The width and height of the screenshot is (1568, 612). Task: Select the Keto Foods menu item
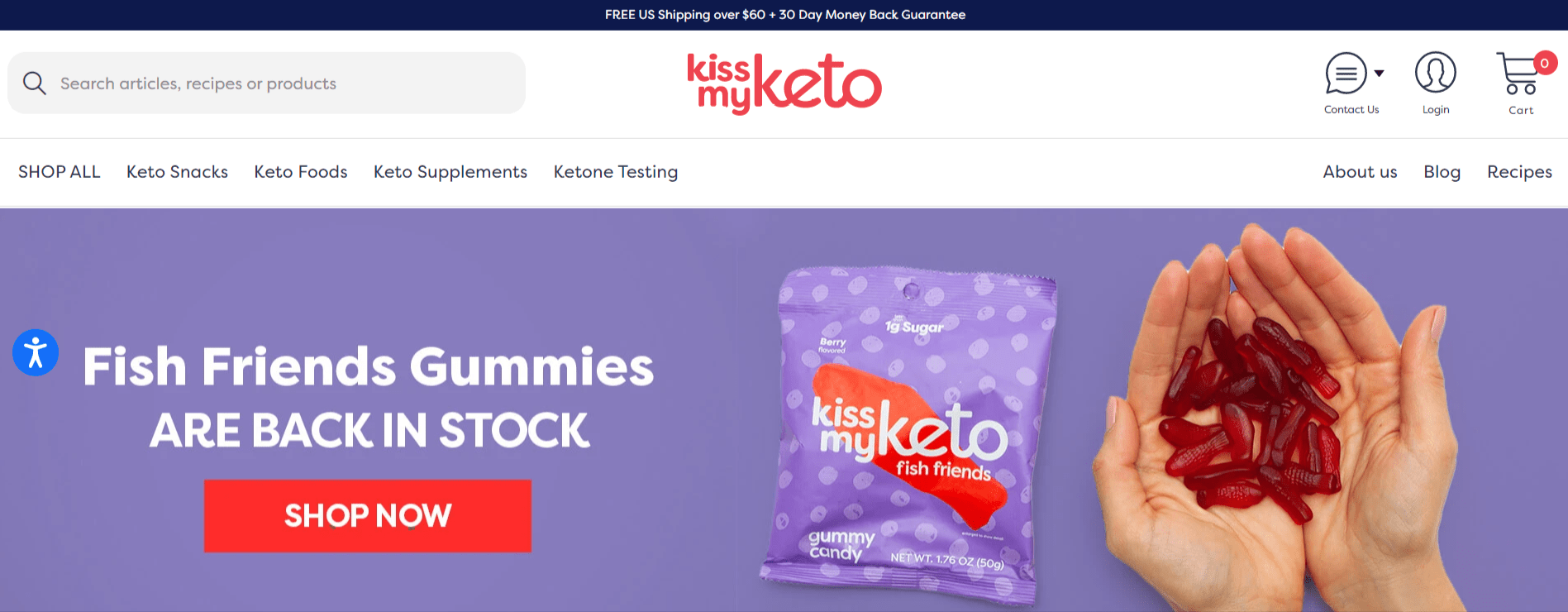(301, 172)
